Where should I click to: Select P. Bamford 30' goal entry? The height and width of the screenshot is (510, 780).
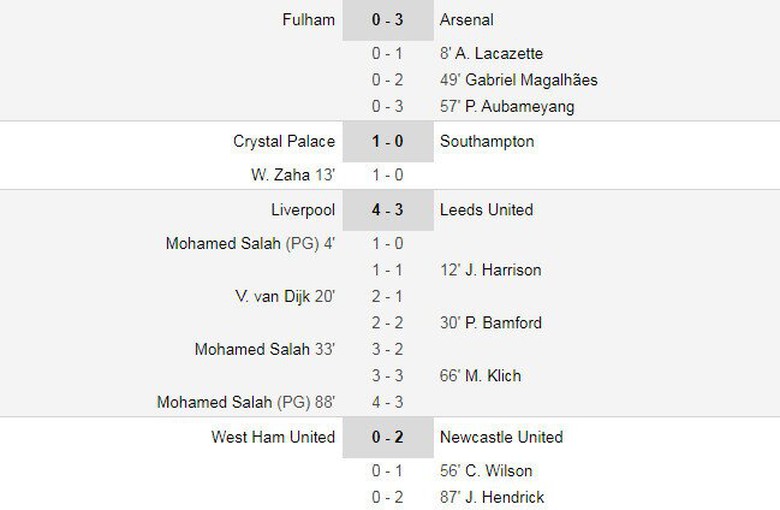(x=491, y=323)
